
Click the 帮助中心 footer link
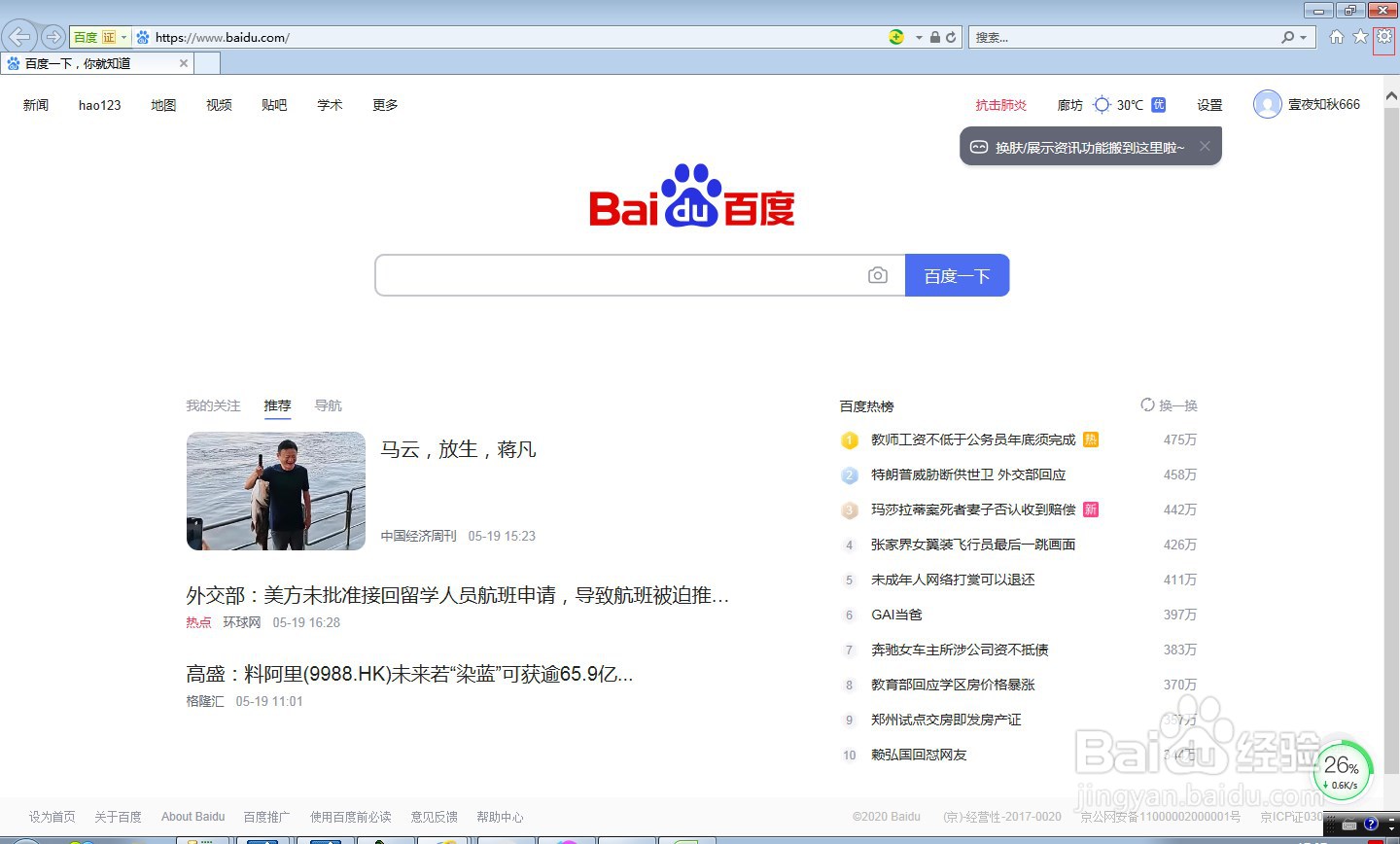click(x=500, y=817)
